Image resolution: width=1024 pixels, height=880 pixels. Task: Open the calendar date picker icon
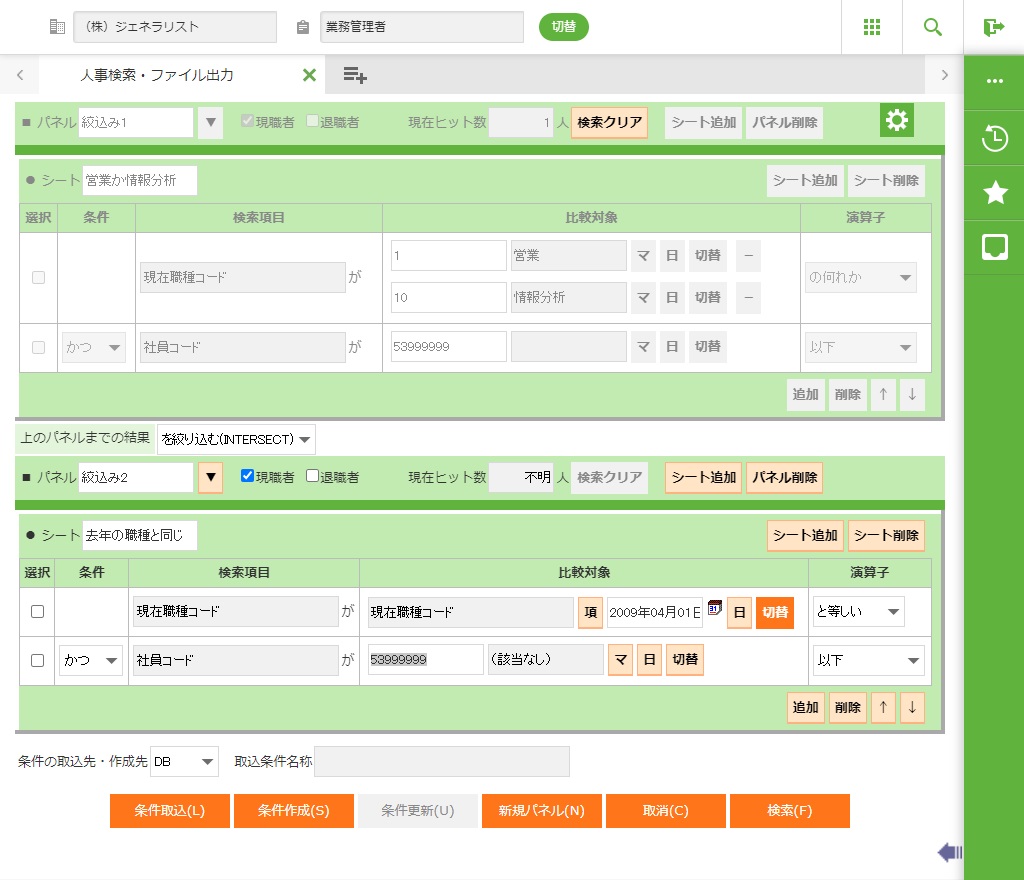pos(715,608)
